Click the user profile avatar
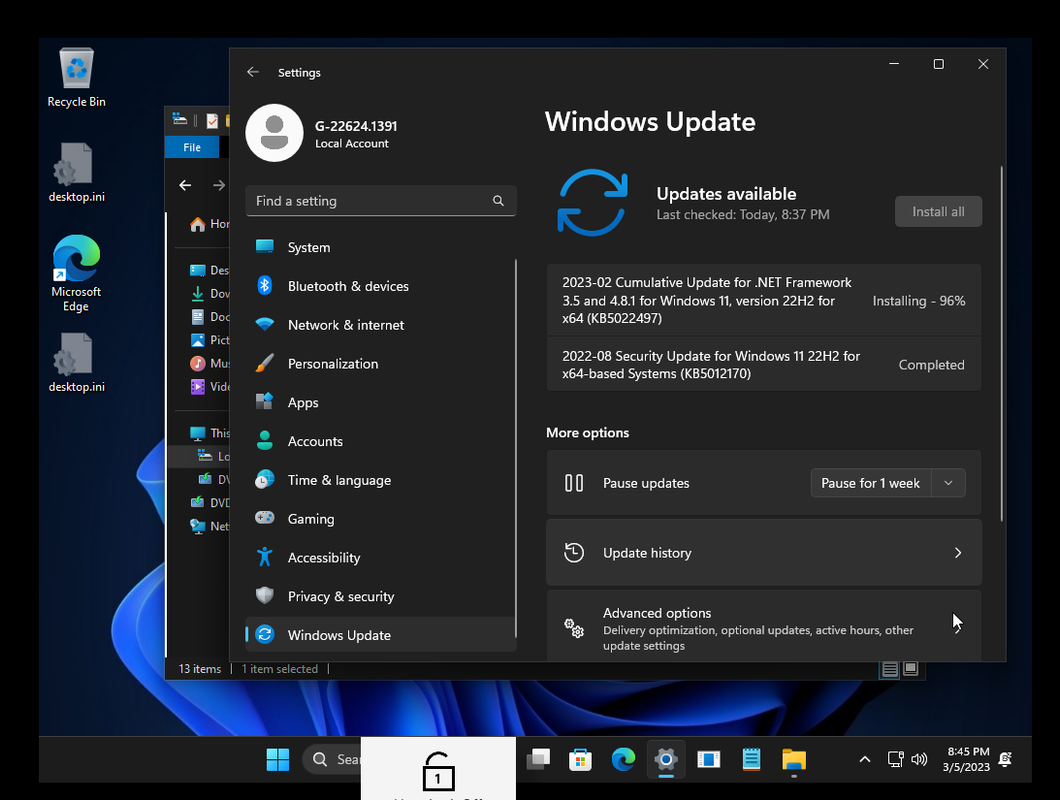The width and height of the screenshot is (1060, 800). pyautogui.click(x=274, y=133)
